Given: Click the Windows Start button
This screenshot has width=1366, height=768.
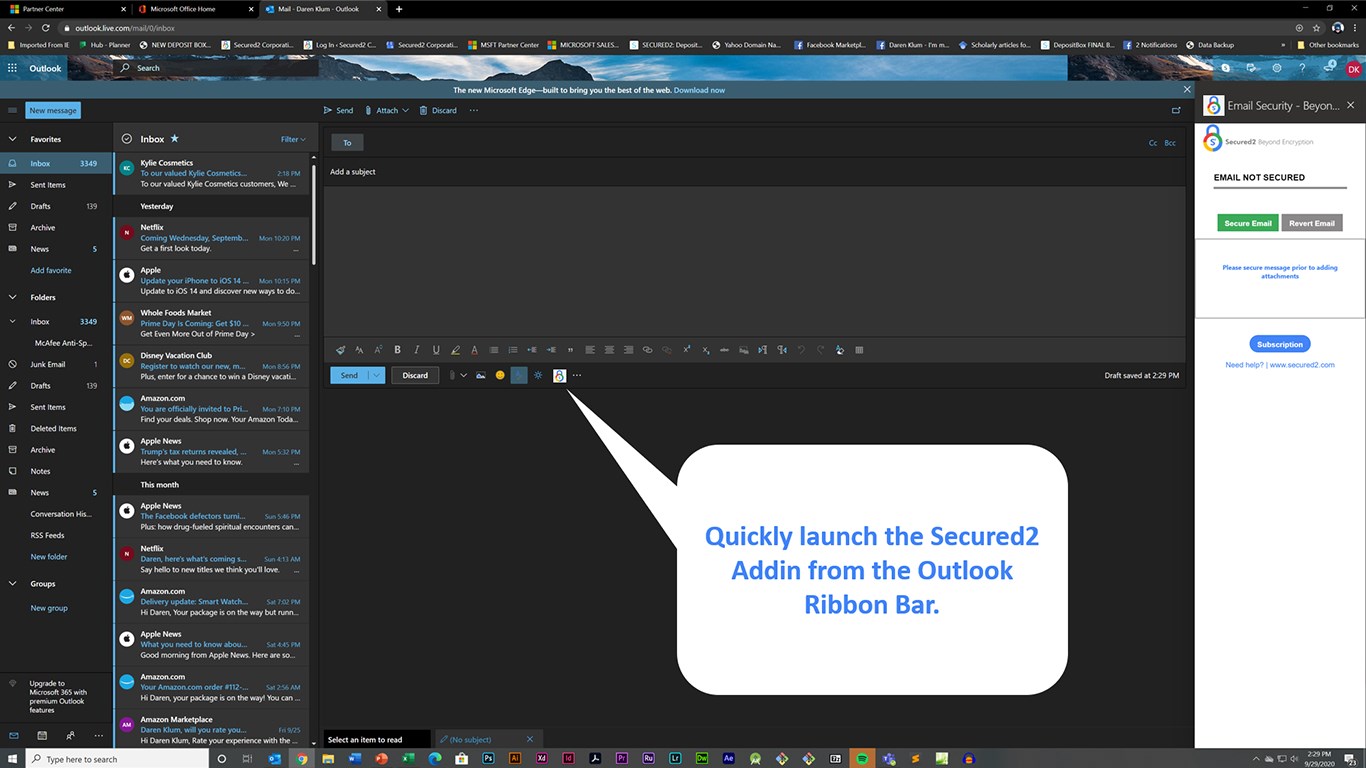Looking at the screenshot, I should pos(12,759).
